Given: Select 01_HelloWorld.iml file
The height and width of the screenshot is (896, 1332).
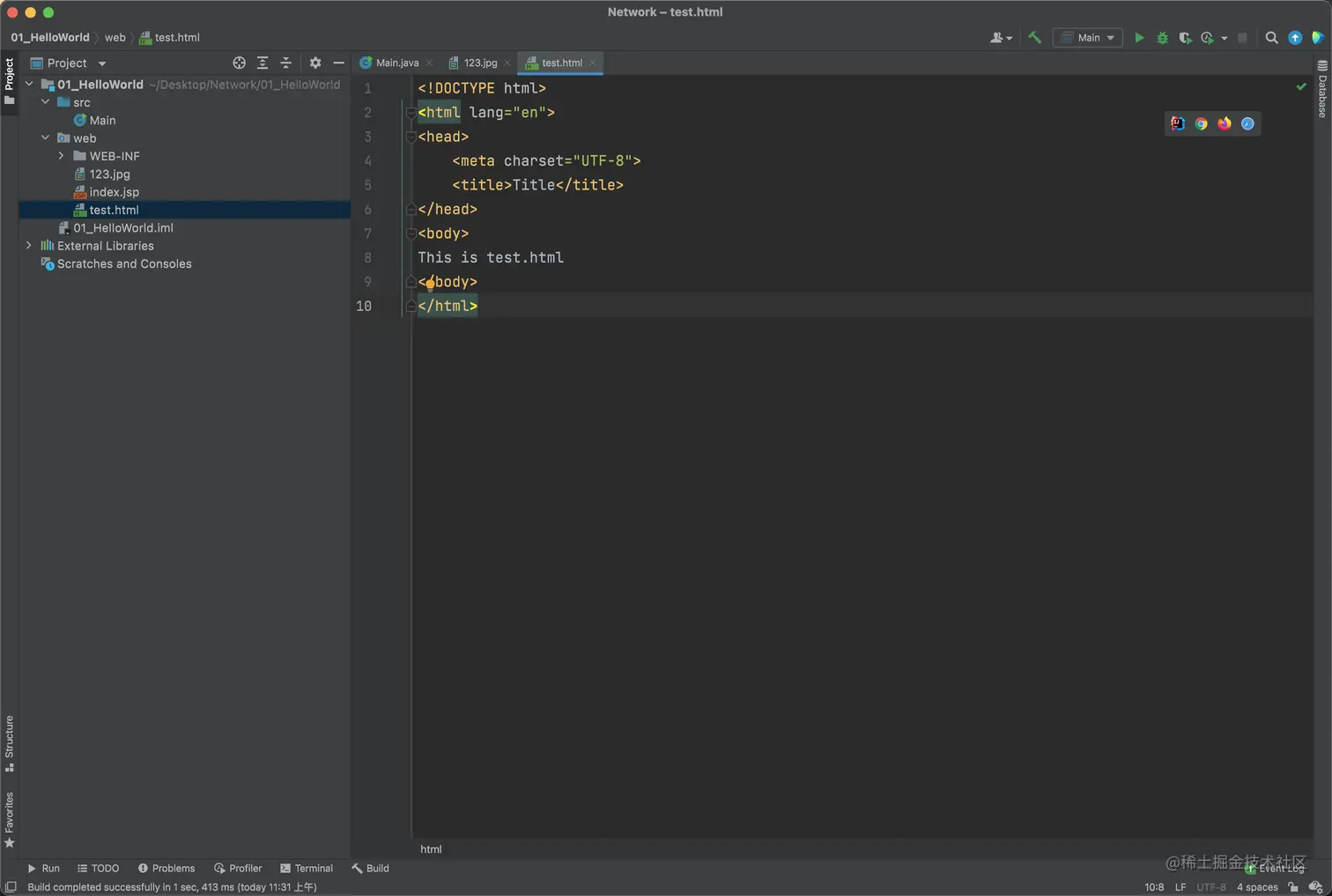Looking at the screenshot, I should click(x=122, y=228).
